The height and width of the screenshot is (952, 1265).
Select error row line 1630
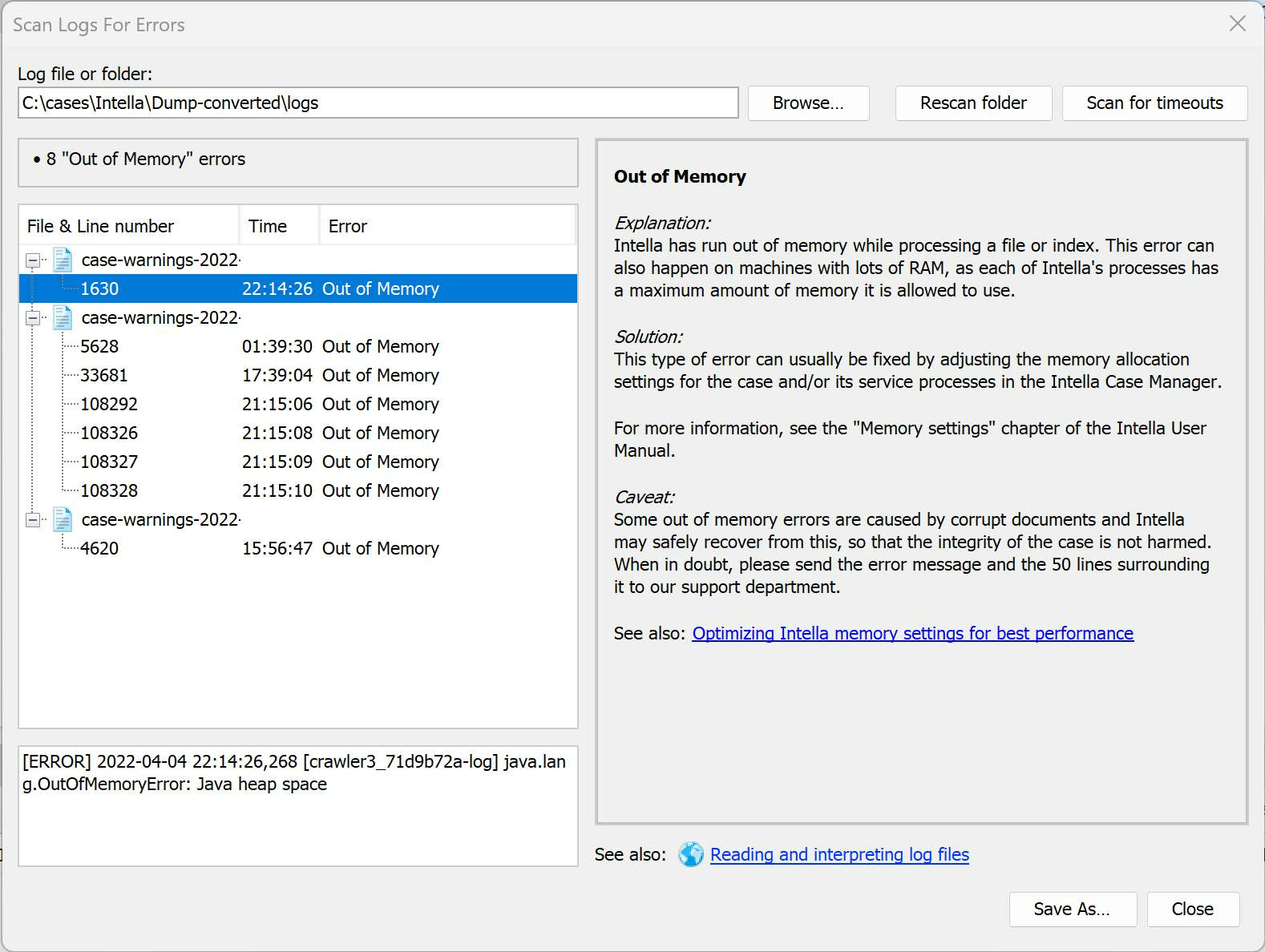298,288
